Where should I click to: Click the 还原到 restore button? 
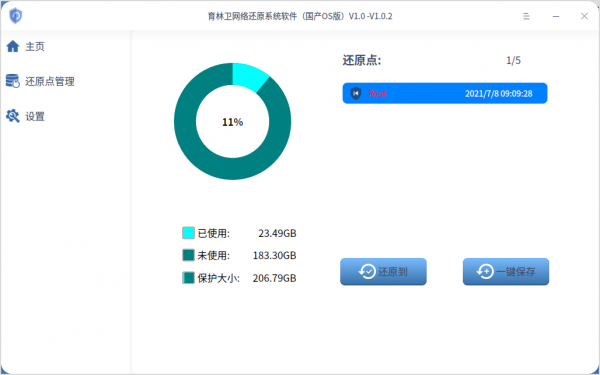(x=383, y=272)
